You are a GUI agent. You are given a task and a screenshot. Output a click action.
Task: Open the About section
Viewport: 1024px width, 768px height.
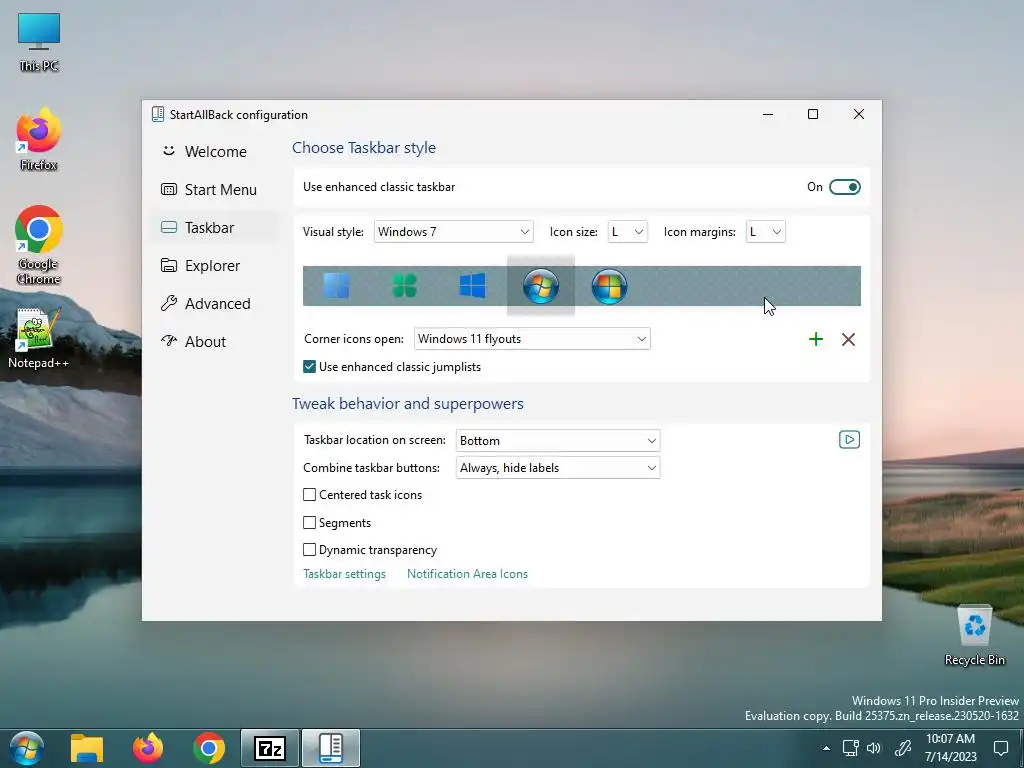(215, 342)
